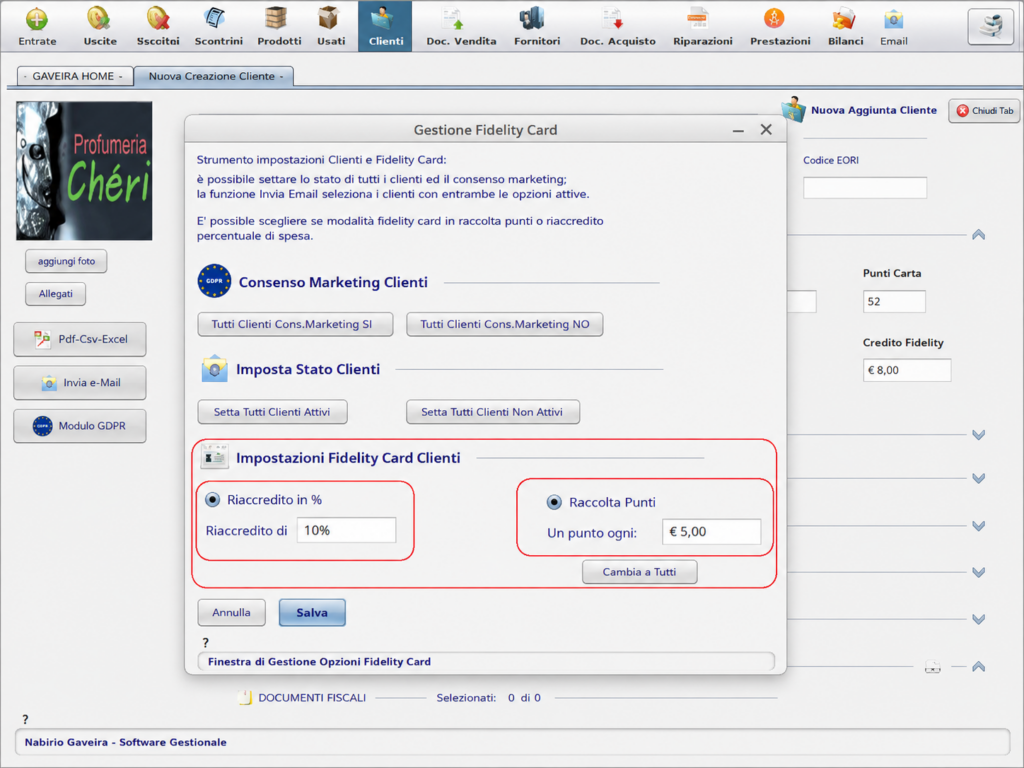Click the Profumeria Chéri photo thumbnail
The width and height of the screenshot is (1024, 768).
click(x=84, y=170)
